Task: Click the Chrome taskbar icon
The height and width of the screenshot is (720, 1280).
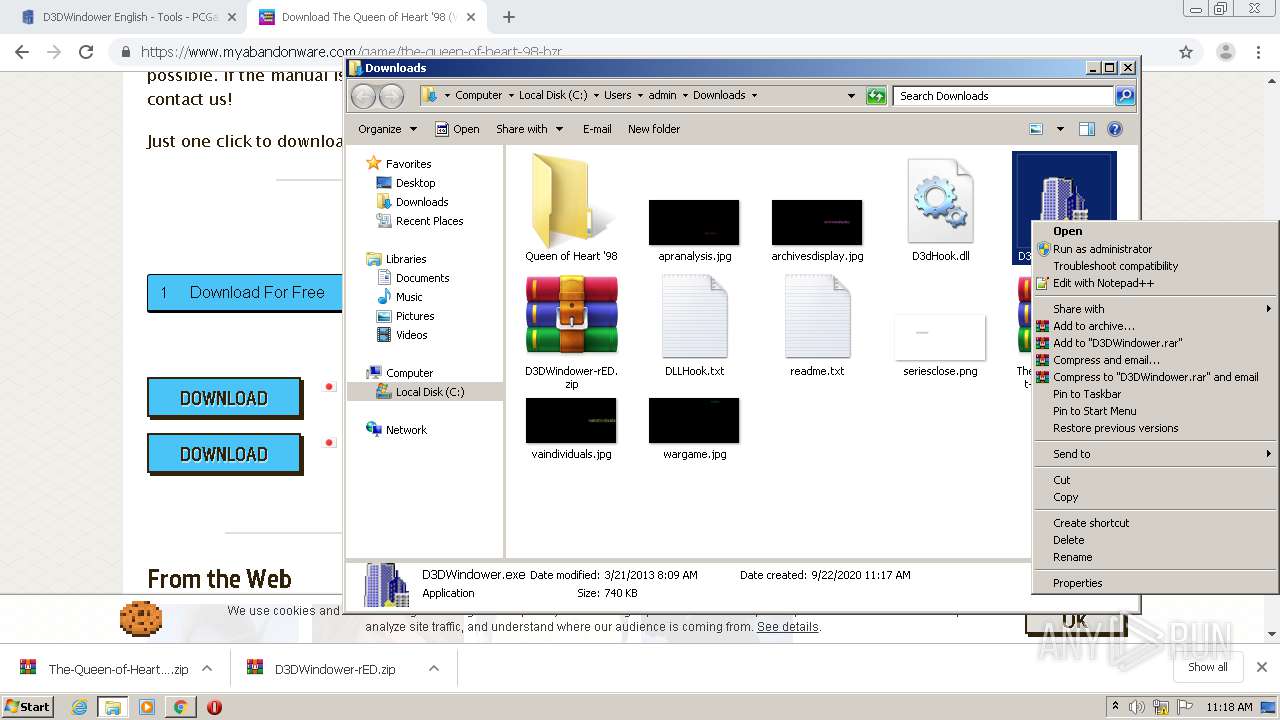Action: coord(180,707)
